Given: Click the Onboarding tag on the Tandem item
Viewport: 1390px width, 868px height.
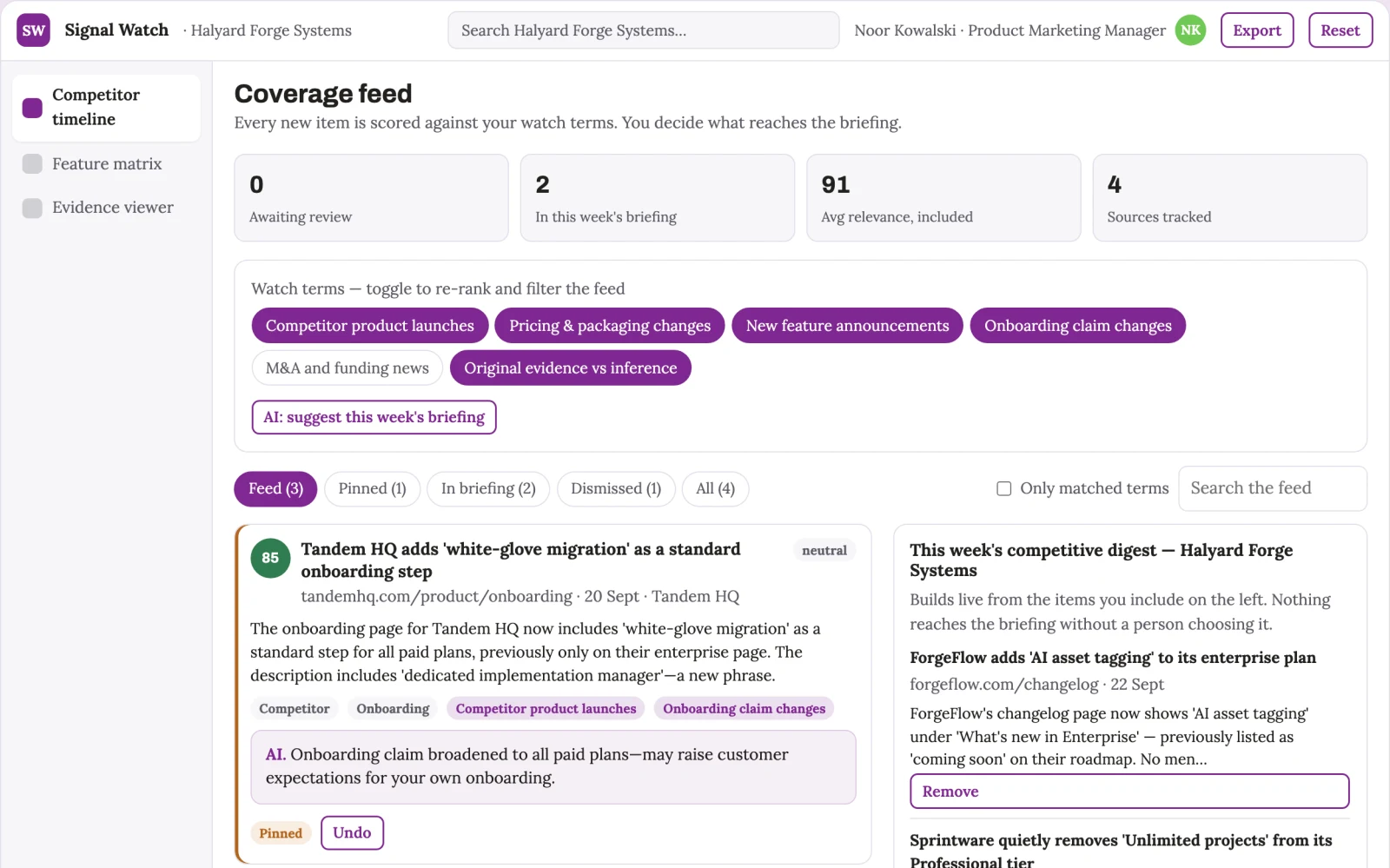Looking at the screenshot, I should [x=393, y=709].
